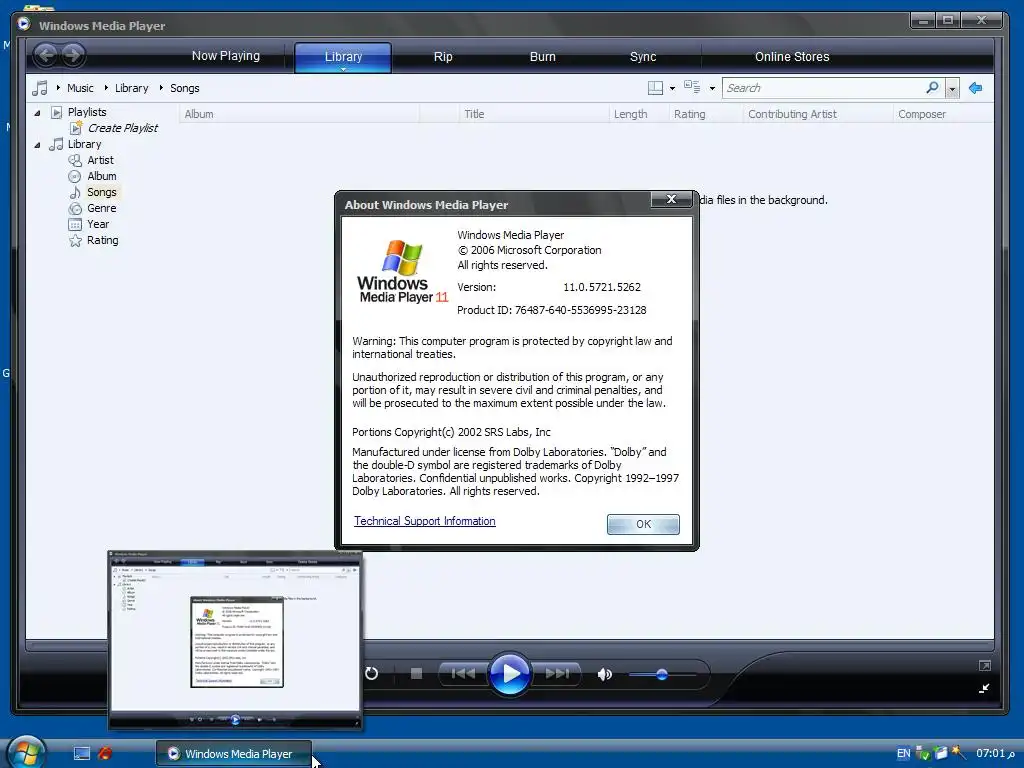Go back with the Back arrow button
1024x768 pixels.
46,55
